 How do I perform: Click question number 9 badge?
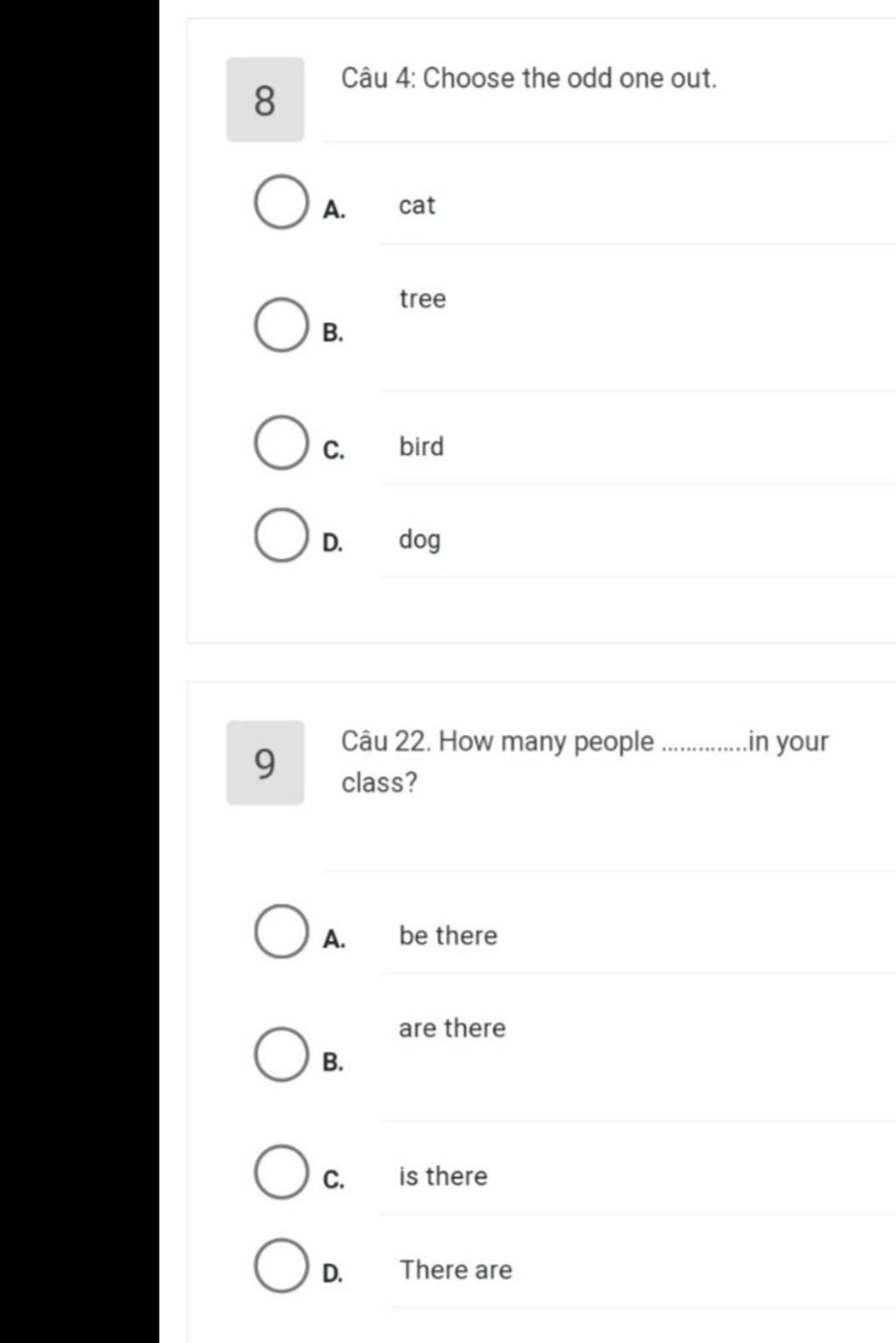click(x=265, y=763)
